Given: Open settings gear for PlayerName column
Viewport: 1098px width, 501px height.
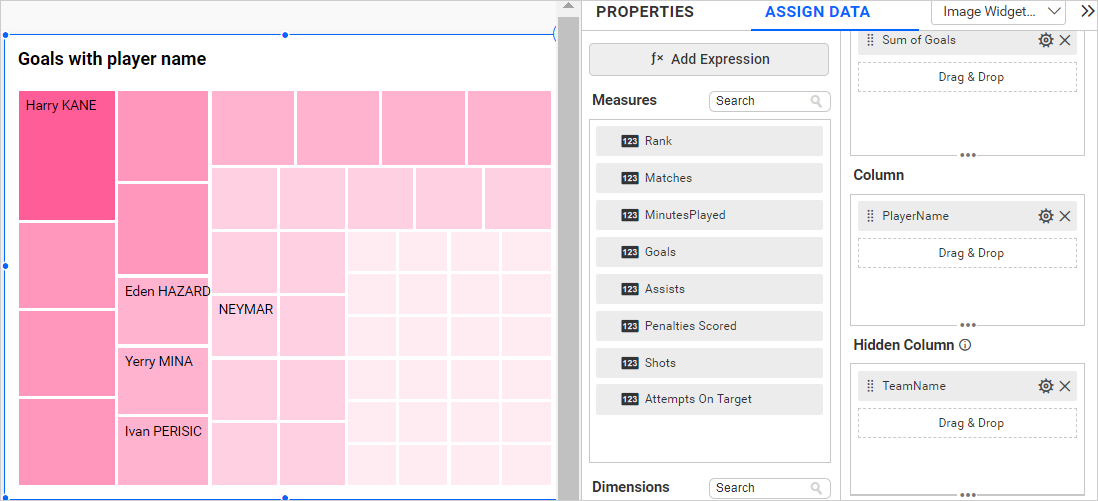Looking at the screenshot, I should point(1046,216).
